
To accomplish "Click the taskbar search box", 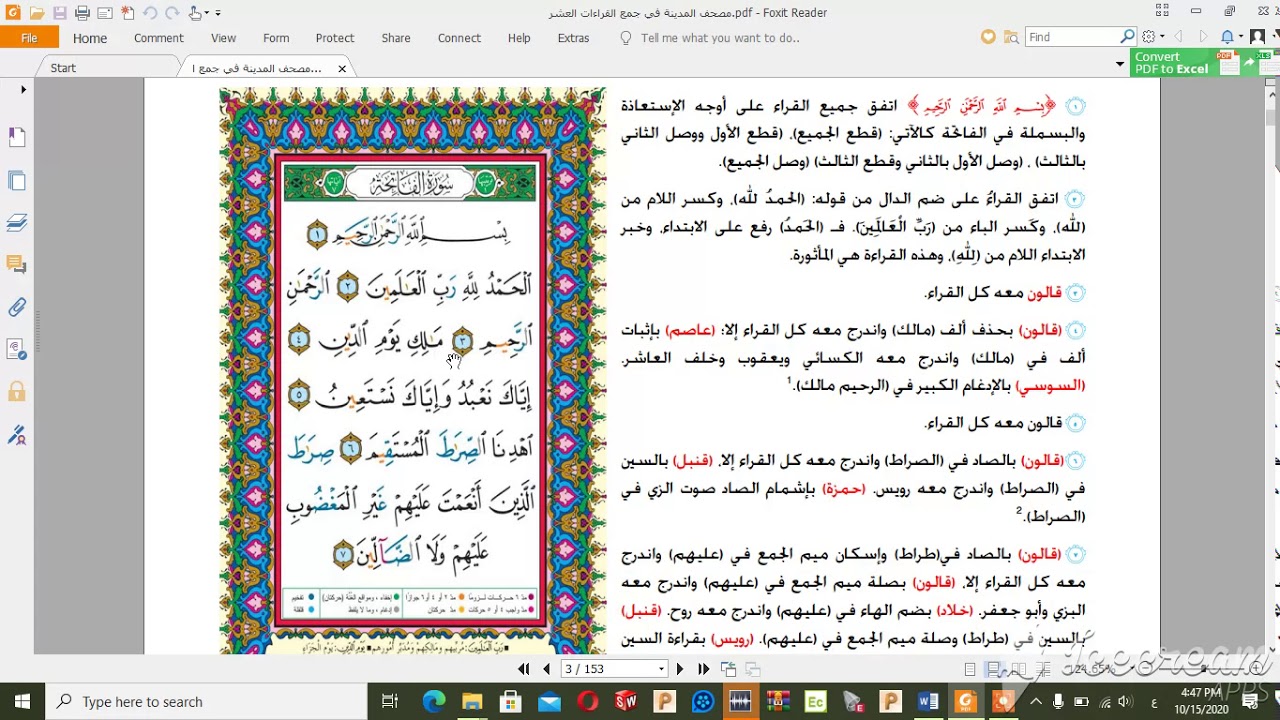I will pos(207,701).
